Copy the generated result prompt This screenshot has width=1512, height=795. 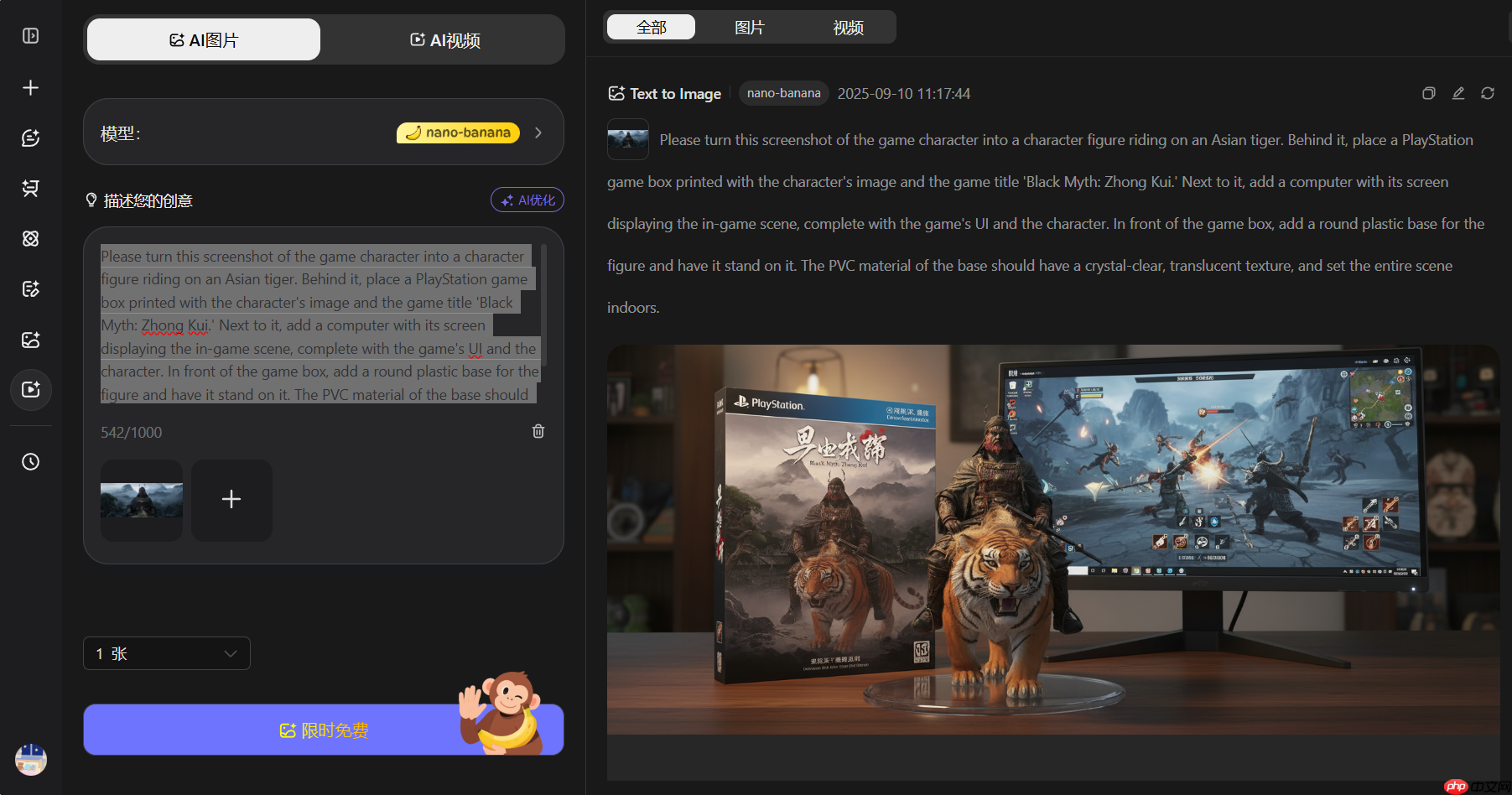click(x=1429, y=93)
